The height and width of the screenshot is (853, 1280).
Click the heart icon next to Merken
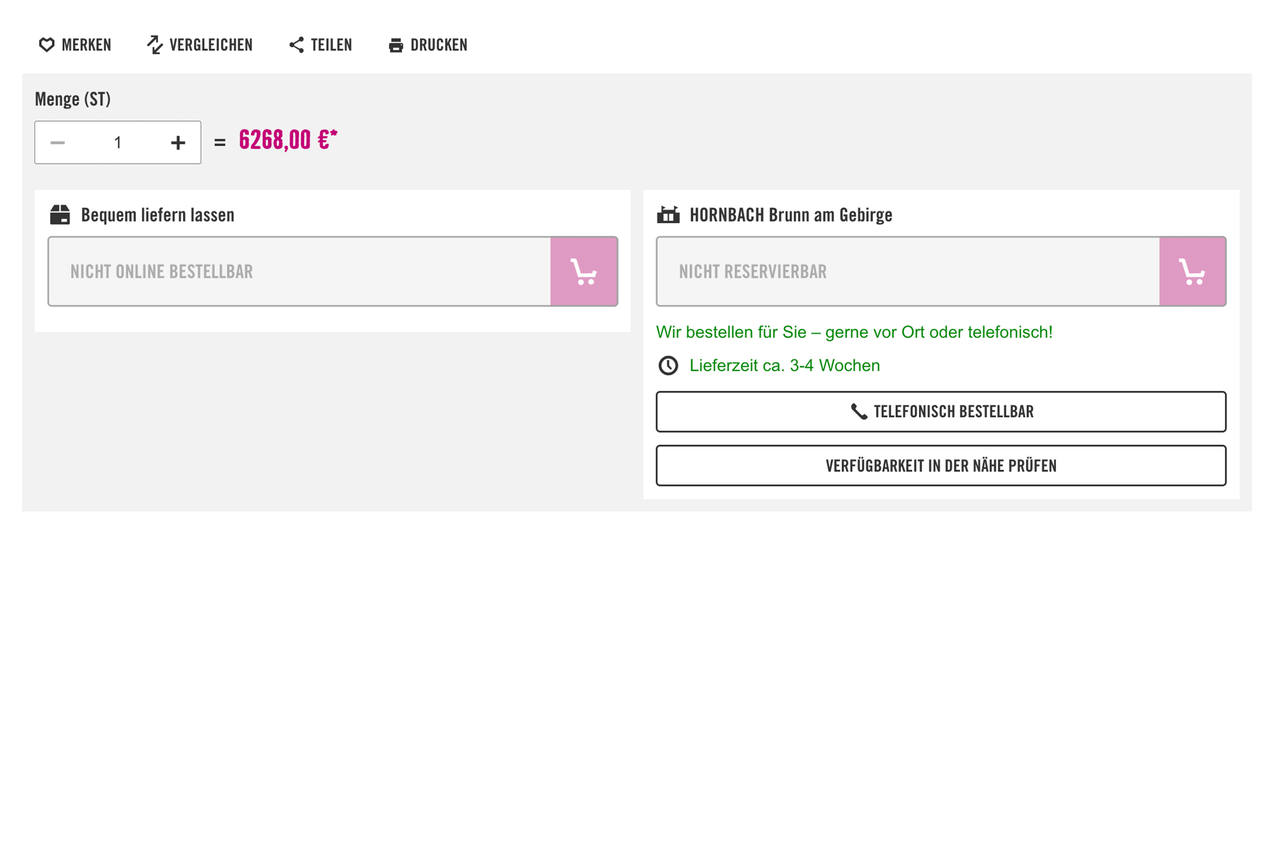click(x=46, y=45)
